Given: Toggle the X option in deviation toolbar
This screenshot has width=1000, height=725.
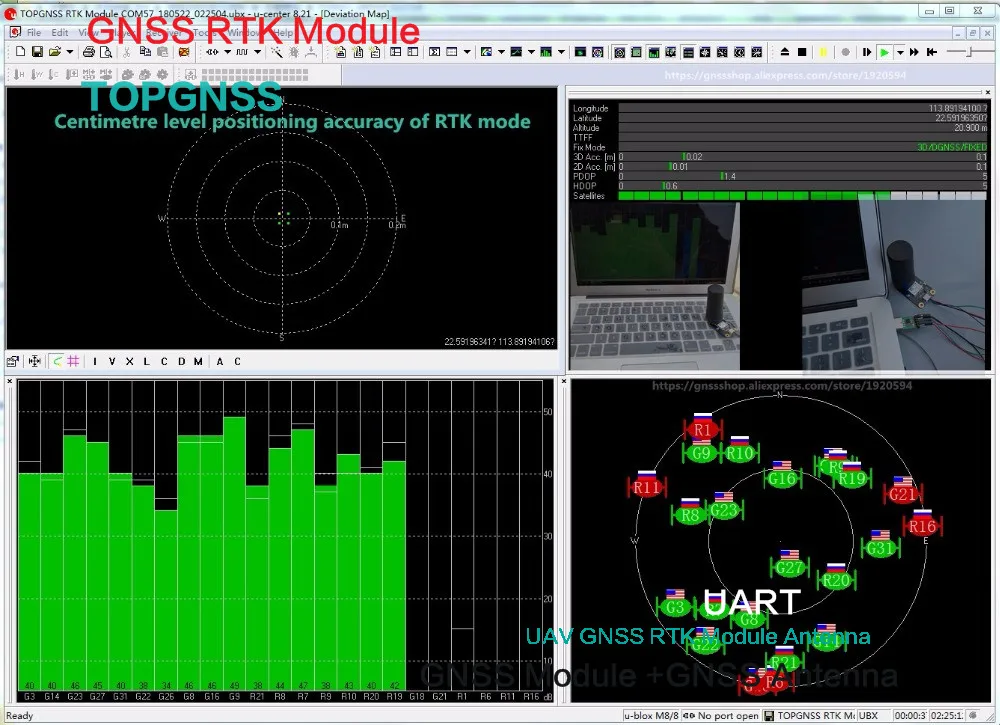Looking at the screenshot, I should click(x=129, y=362).
